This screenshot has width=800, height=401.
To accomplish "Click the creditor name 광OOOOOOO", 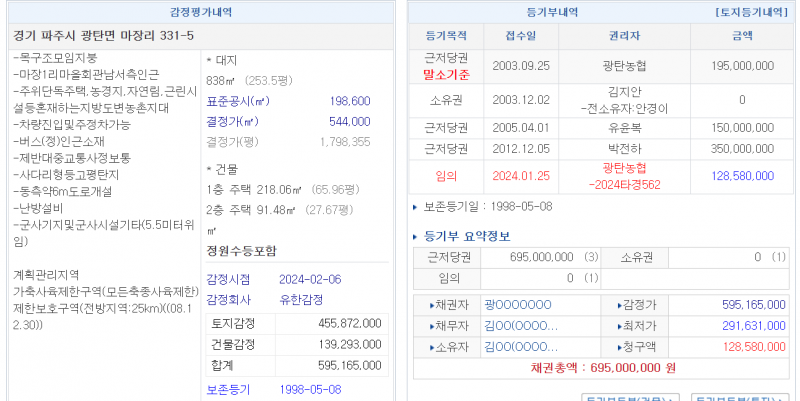I will 517,305.
